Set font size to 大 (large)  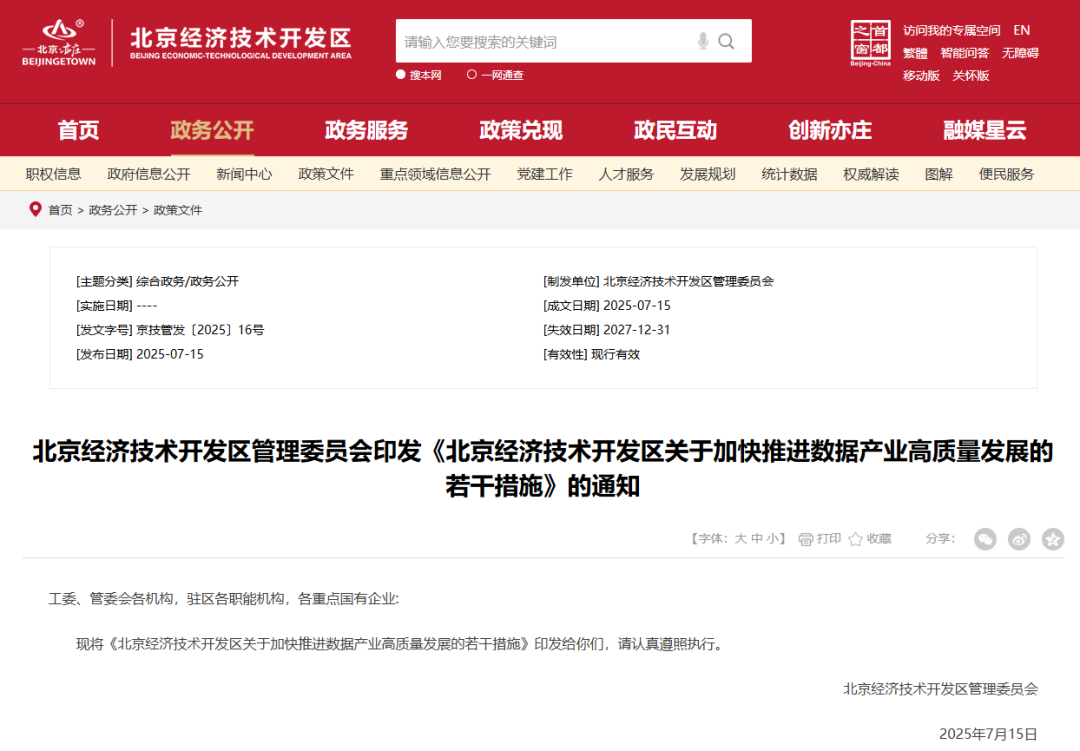coord(741,539)
